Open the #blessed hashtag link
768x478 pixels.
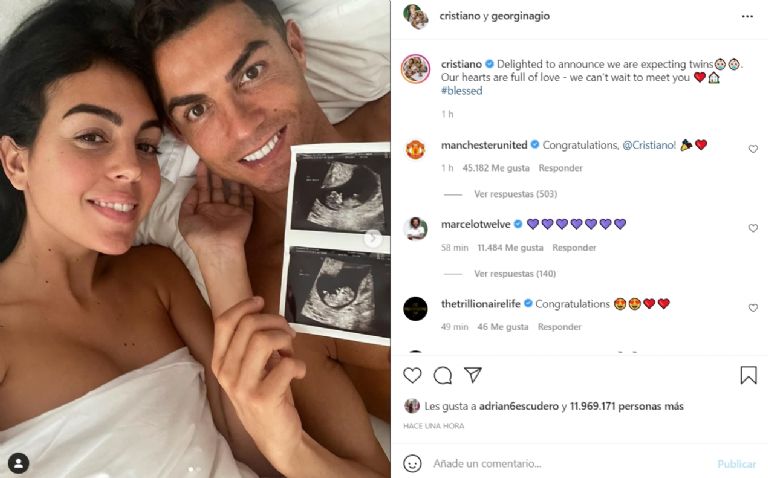click(x=461, y=91)
